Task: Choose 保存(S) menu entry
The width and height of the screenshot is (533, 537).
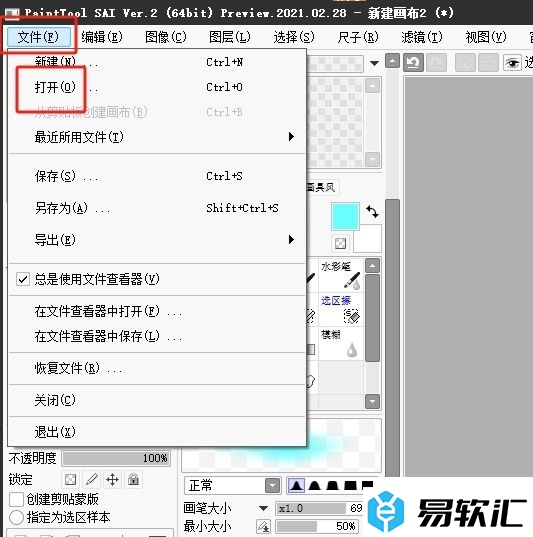Action: coord(157,176)
